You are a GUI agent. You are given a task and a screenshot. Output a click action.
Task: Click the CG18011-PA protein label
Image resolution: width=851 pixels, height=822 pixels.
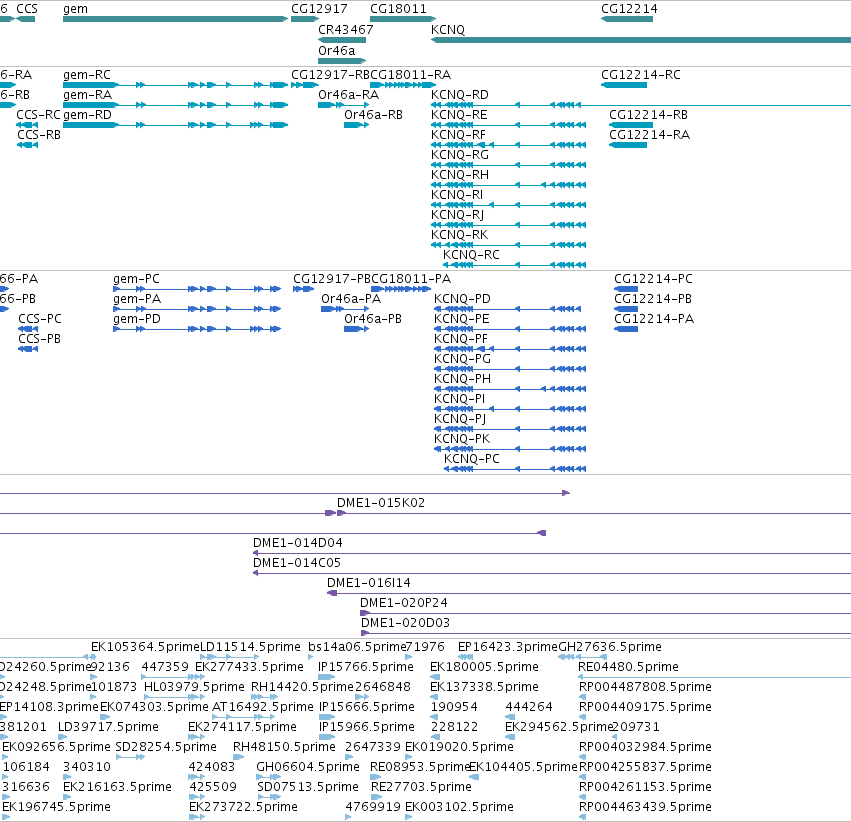(x=411, y=278)
